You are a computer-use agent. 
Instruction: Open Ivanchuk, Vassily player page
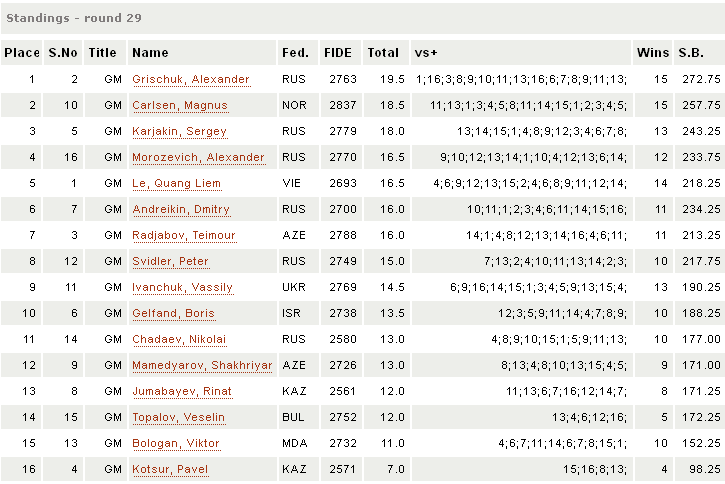tap(182, 288)
